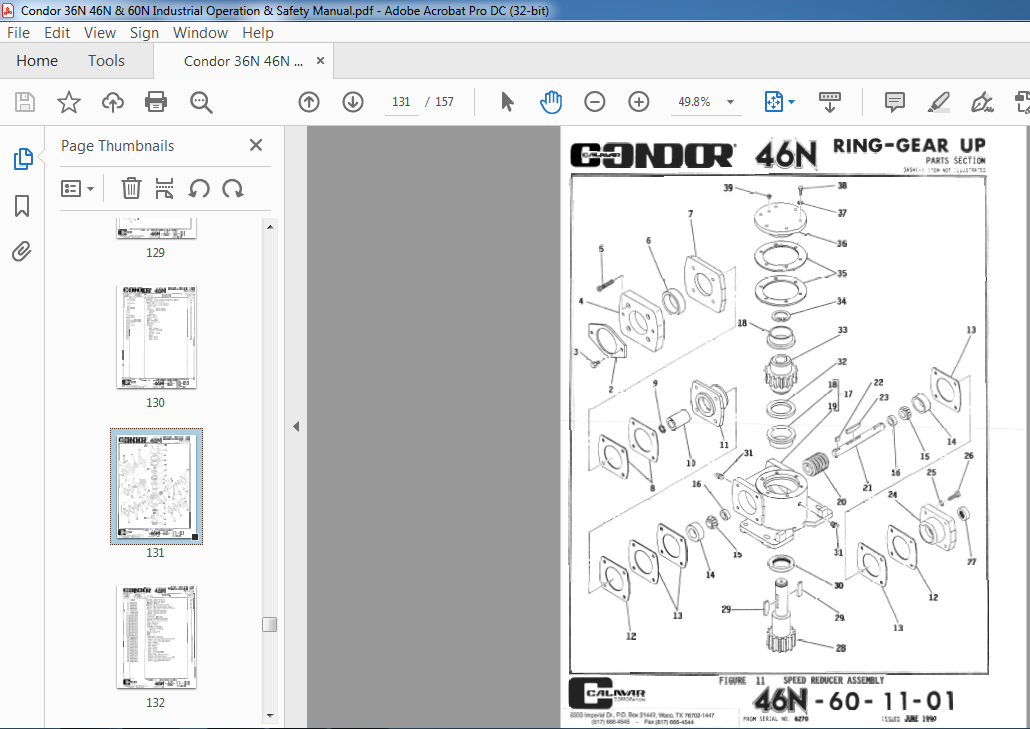Go to previous page arrow

coord(309,102)
